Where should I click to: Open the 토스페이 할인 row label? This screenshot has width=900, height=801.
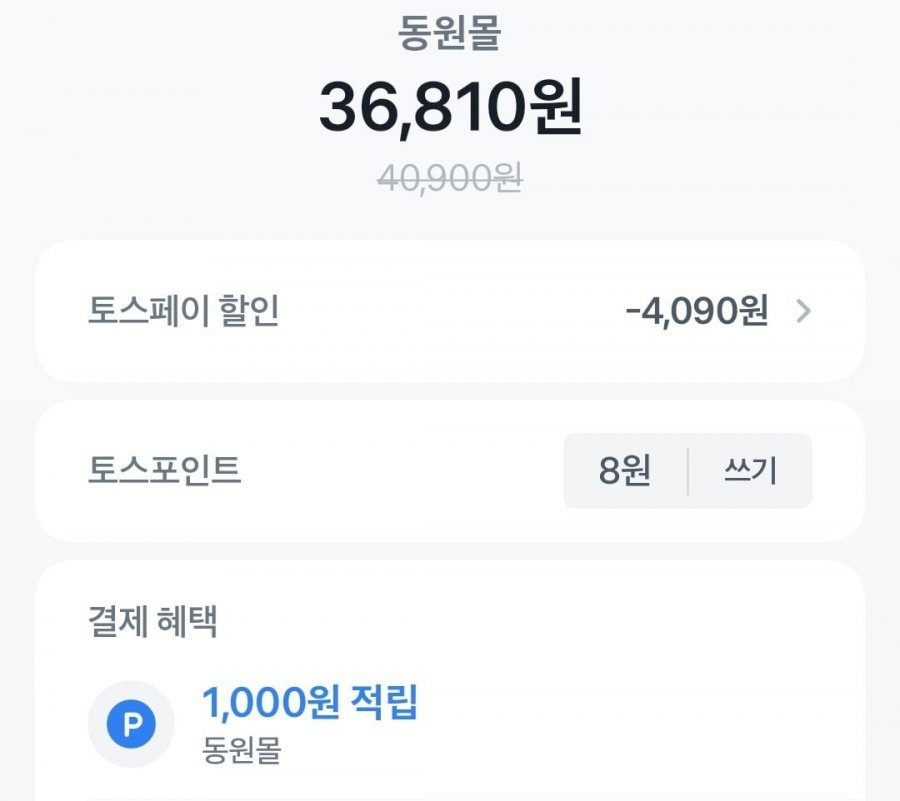(x=183, y=312)
